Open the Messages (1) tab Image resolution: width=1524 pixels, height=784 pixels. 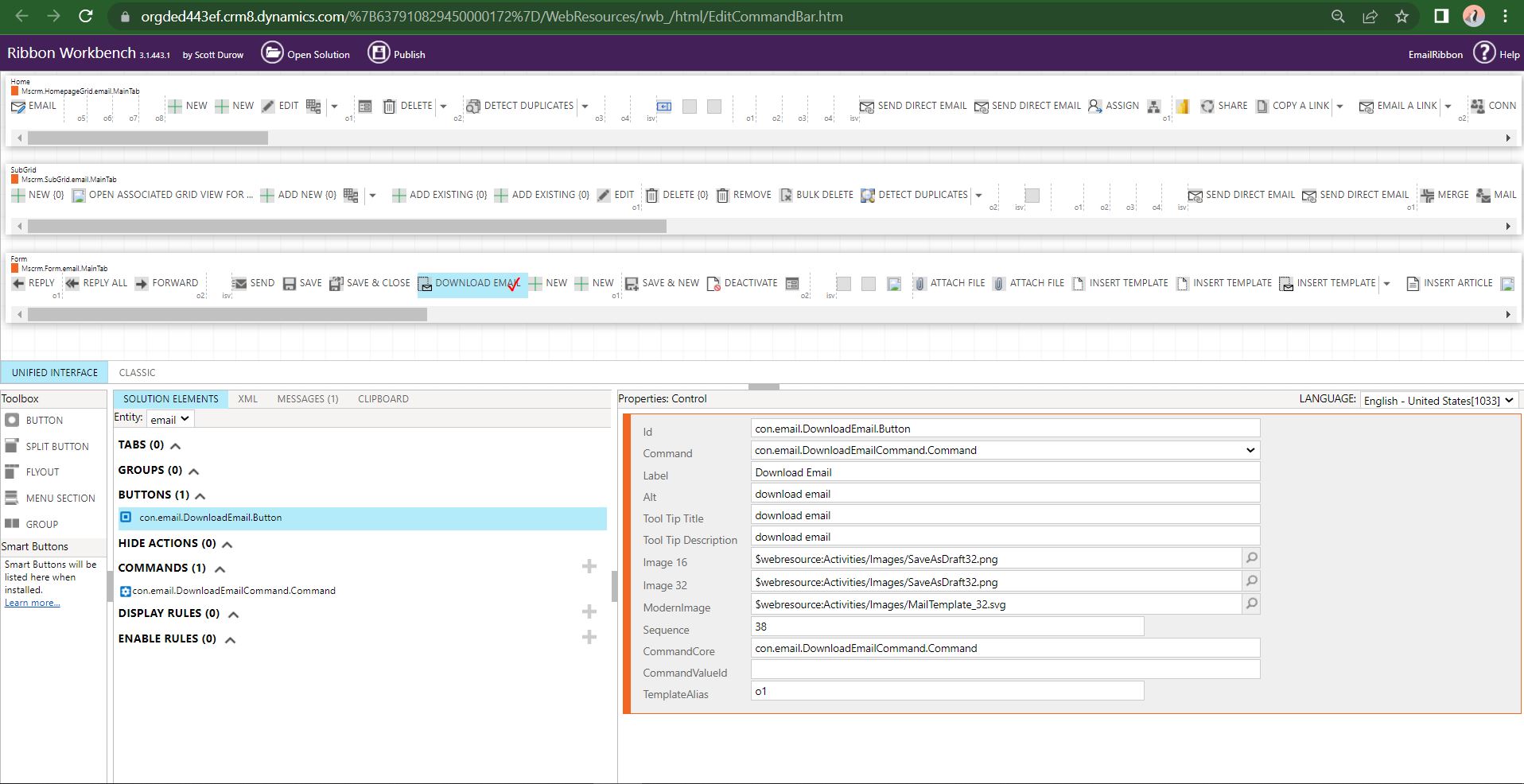308,398
